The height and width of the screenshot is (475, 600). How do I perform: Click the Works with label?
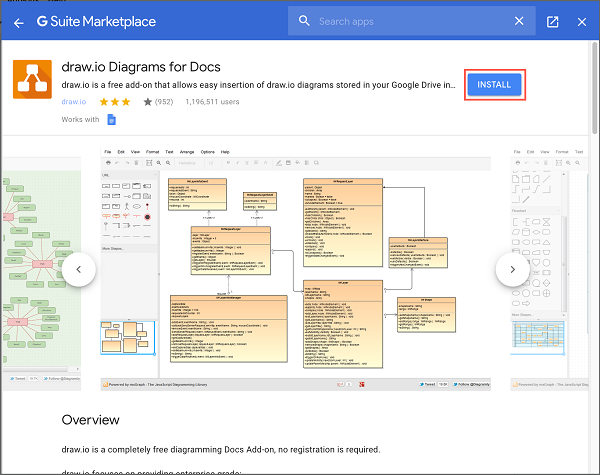(x=80, y=119)
